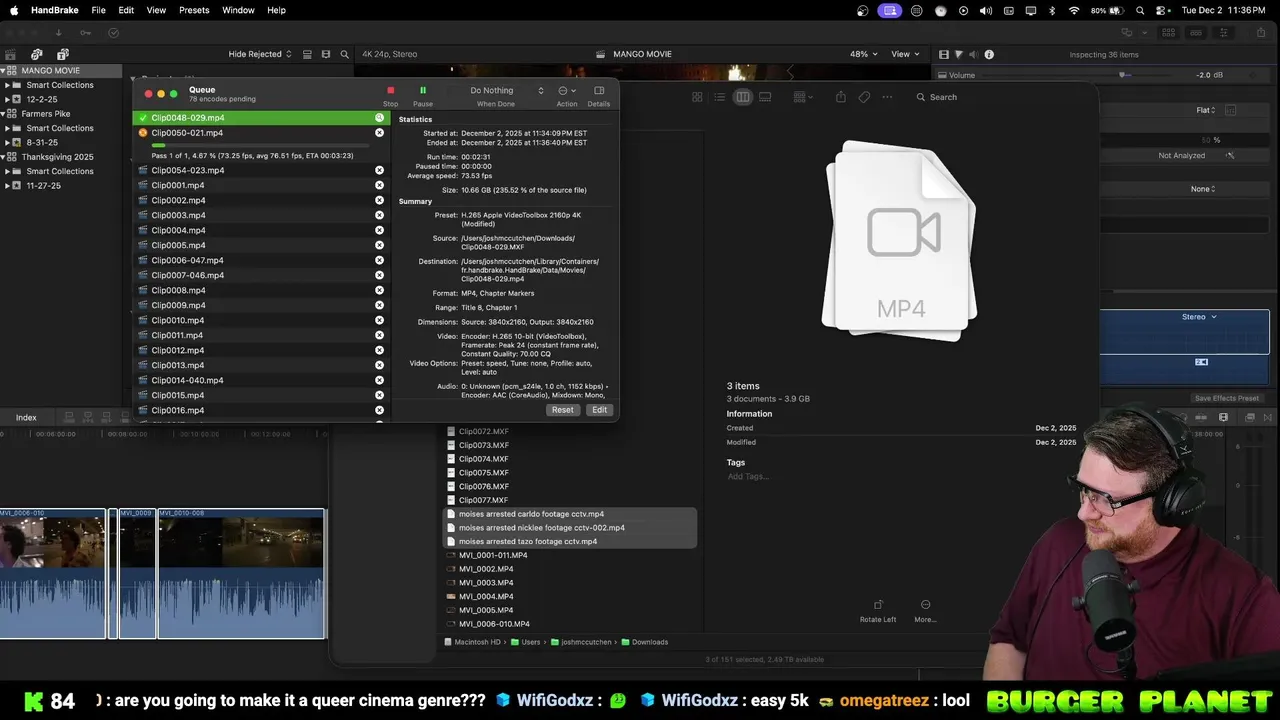1280x720 pixels.
Task: Adjust the Volume slider in inspector
Action: coord(1123,75)
